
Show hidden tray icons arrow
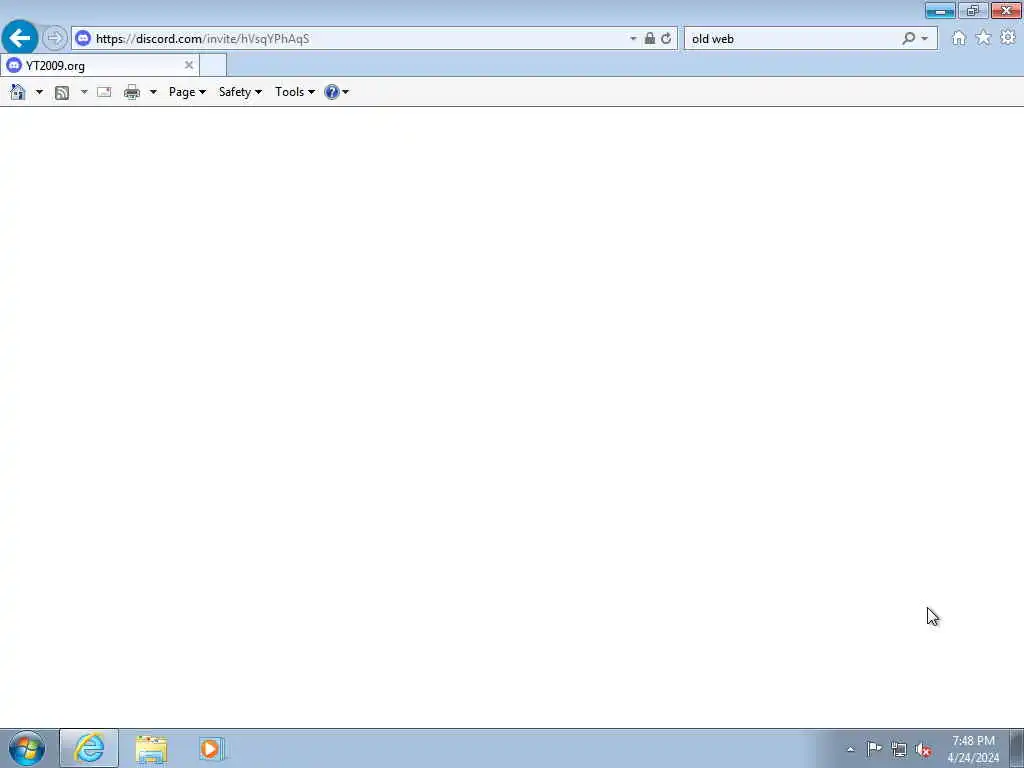point(850,749)
